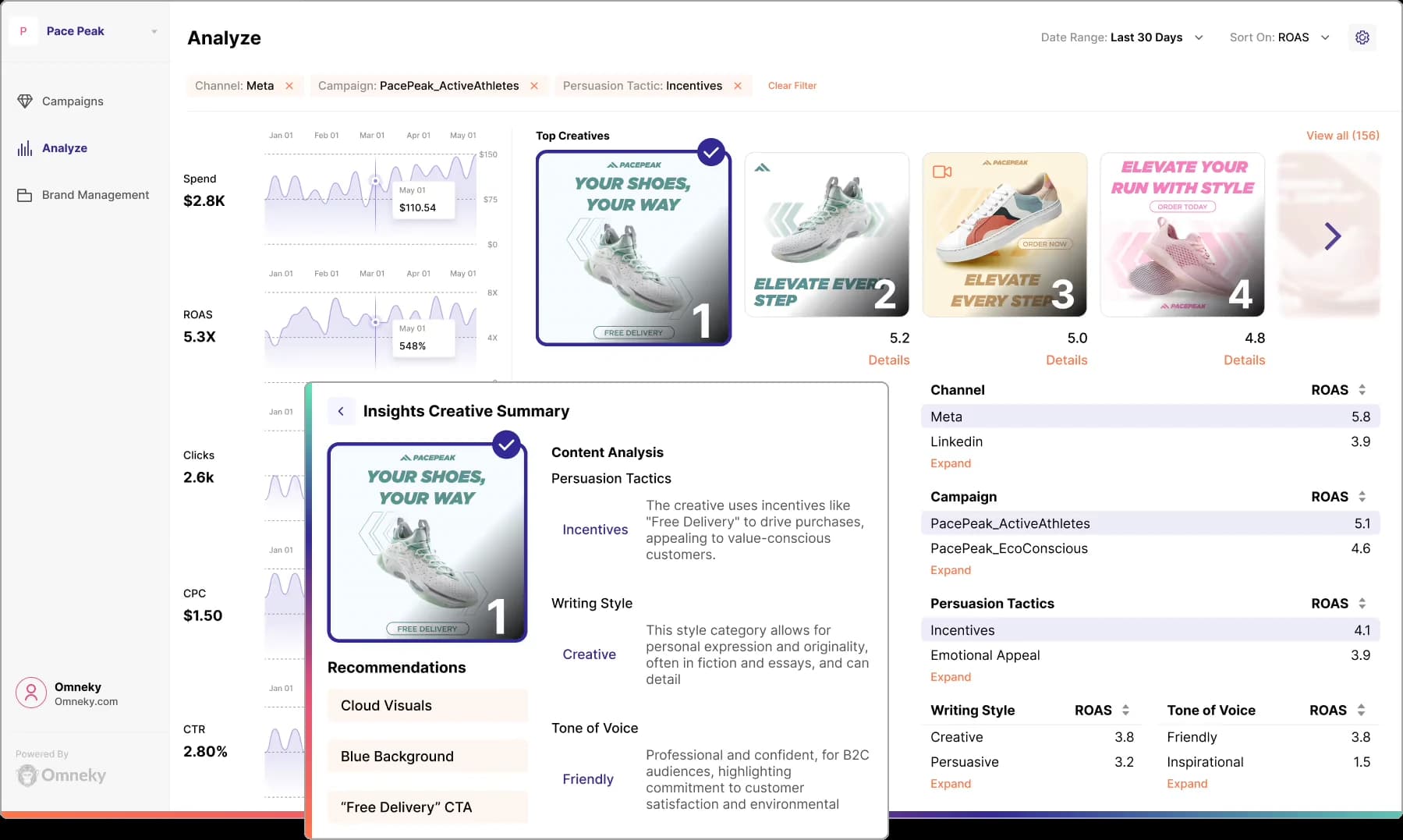
Task: Click Clear Filter to remove all filters
Action: tap(792, 86)
